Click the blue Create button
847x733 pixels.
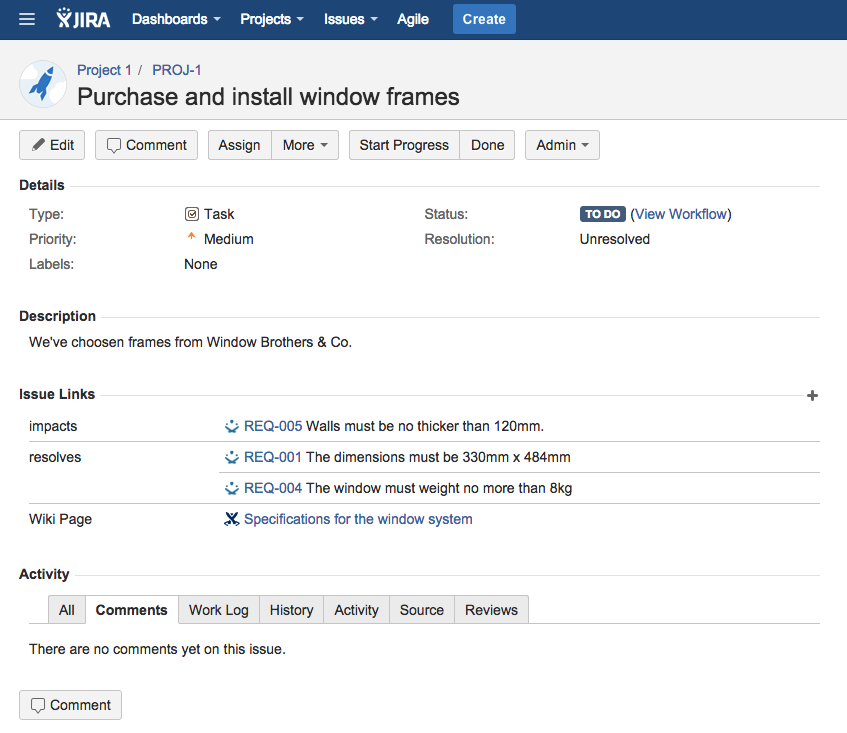tap(484, 19)
